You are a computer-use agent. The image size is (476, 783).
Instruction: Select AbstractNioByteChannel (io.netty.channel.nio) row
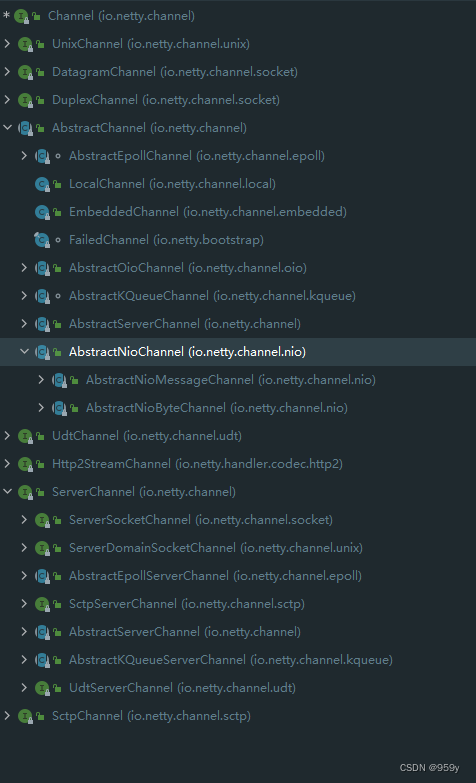238,408
